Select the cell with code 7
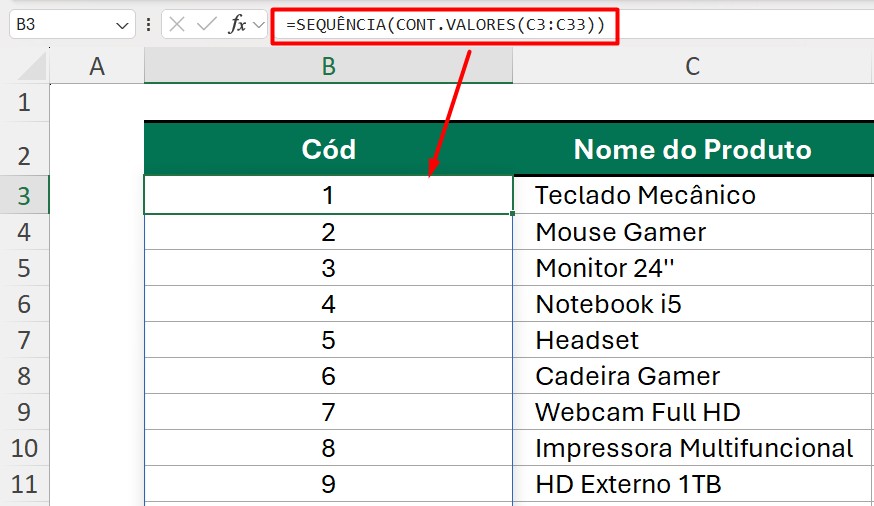Image resolution: width=874 pixels, height=506 pixels. click(x=328, y=412)
